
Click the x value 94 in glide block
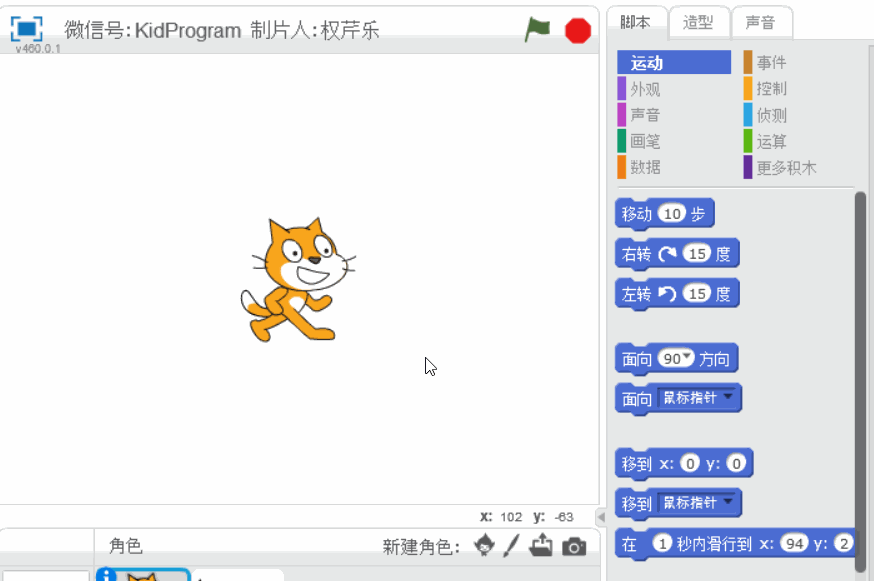click(x=795, y=544)
